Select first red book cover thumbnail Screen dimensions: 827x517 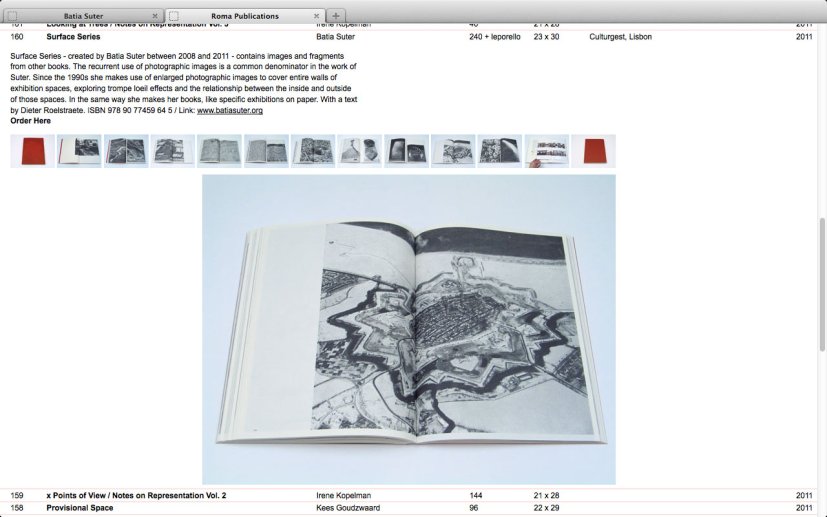coord(33,151)
